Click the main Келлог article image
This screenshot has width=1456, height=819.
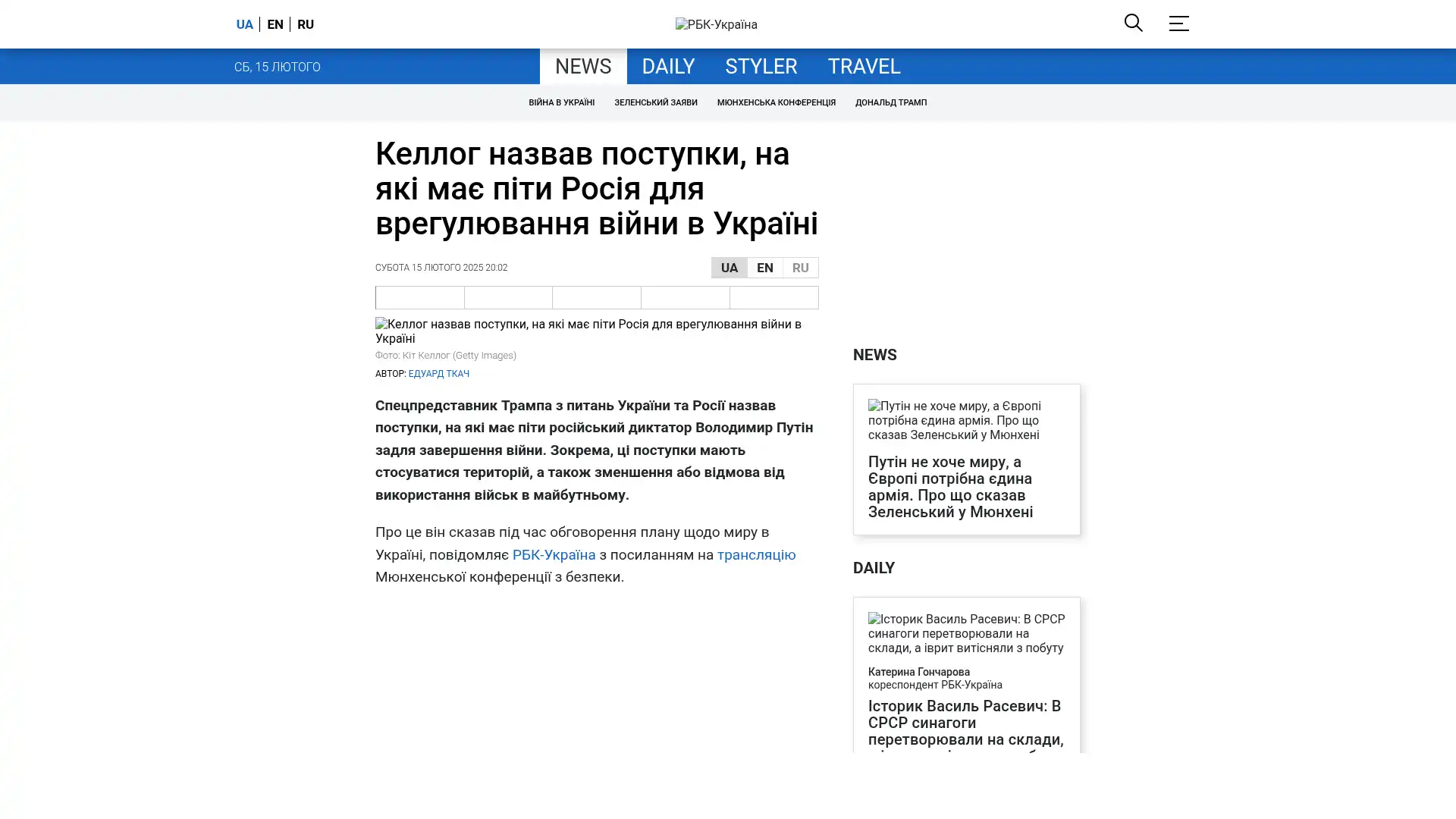click(x=596, y=331)
